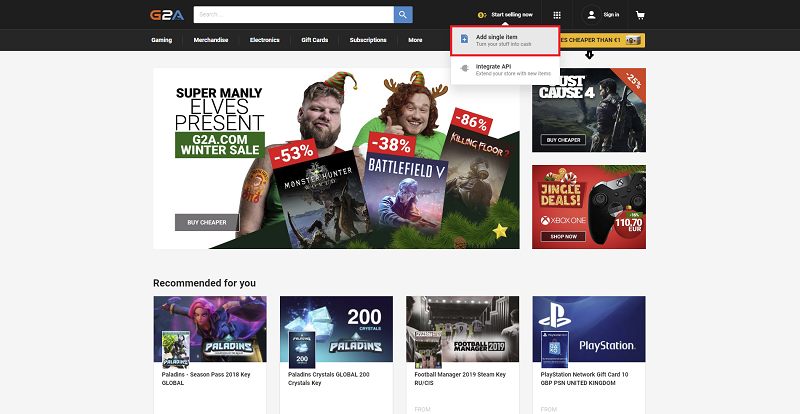Click the Sign in link
Image resolution: width=800 pixels, height=414 pixels.
(x=611, y=15)
